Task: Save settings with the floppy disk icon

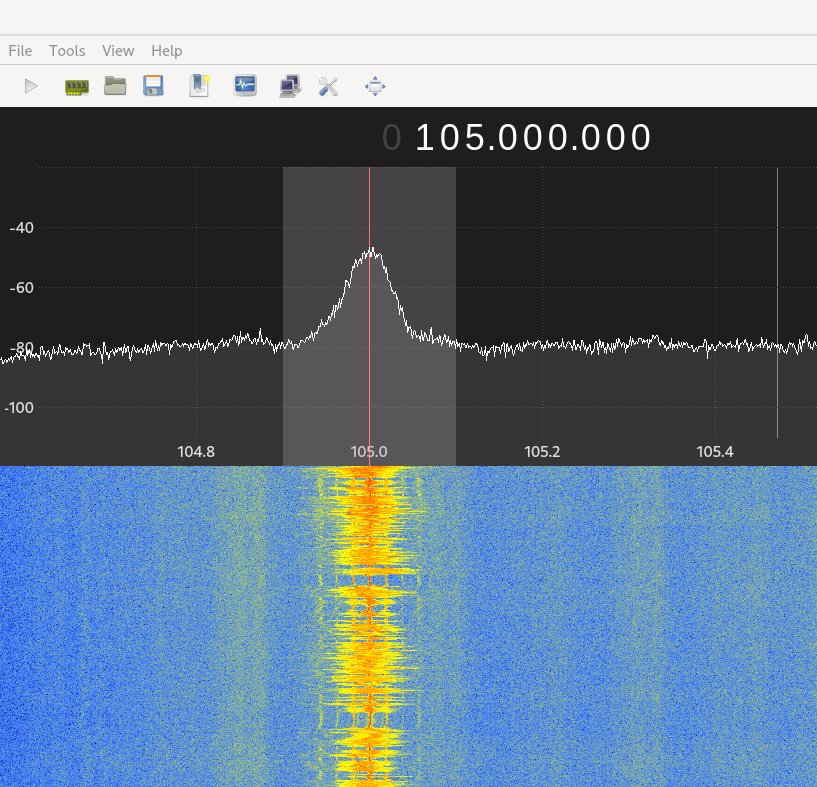Action: pos(153,86)
